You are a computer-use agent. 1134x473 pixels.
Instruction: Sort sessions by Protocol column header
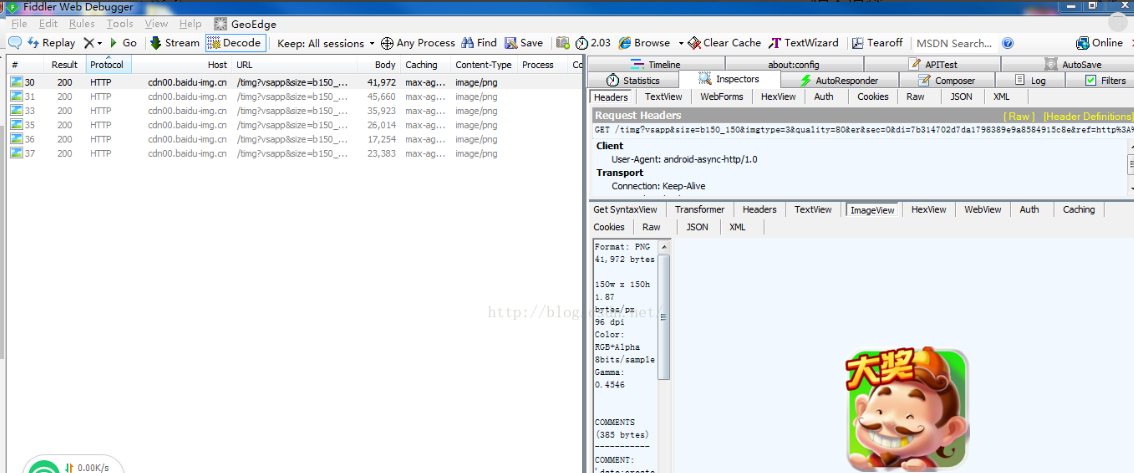tap(107, 64)
